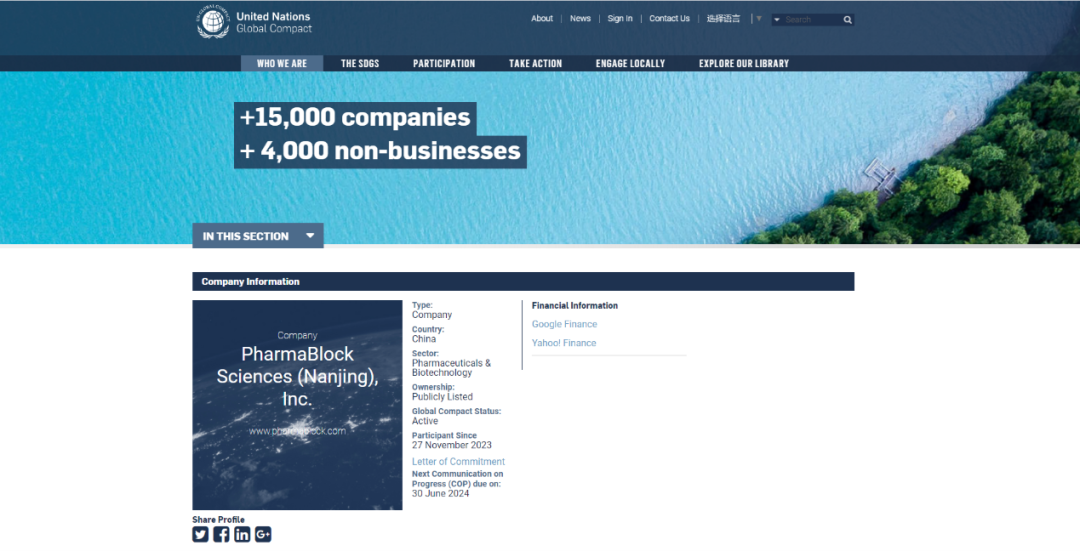1080x551 pixels.
Task: Open the Google Finance link
Action: coord(564,324)
